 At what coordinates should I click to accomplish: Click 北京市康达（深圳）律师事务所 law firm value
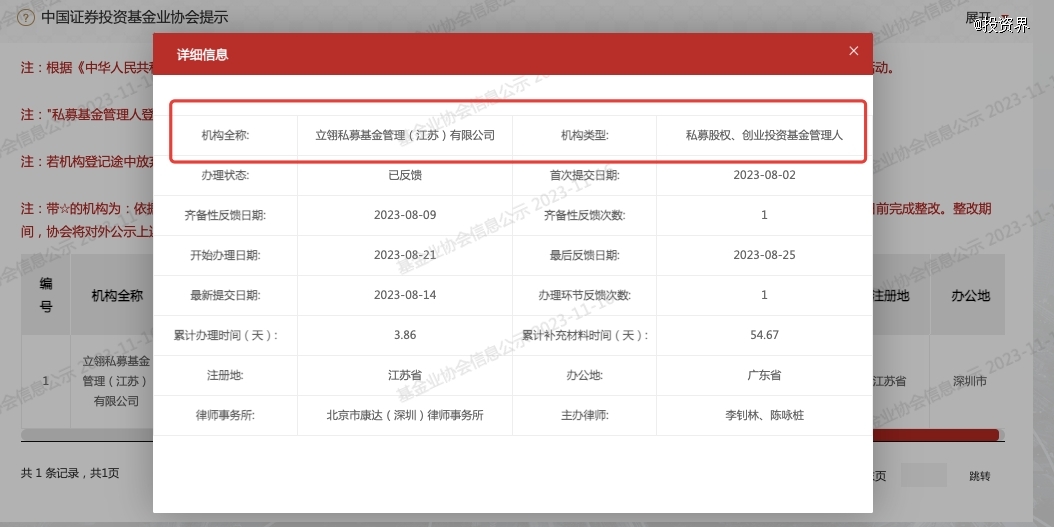[405, 415]
